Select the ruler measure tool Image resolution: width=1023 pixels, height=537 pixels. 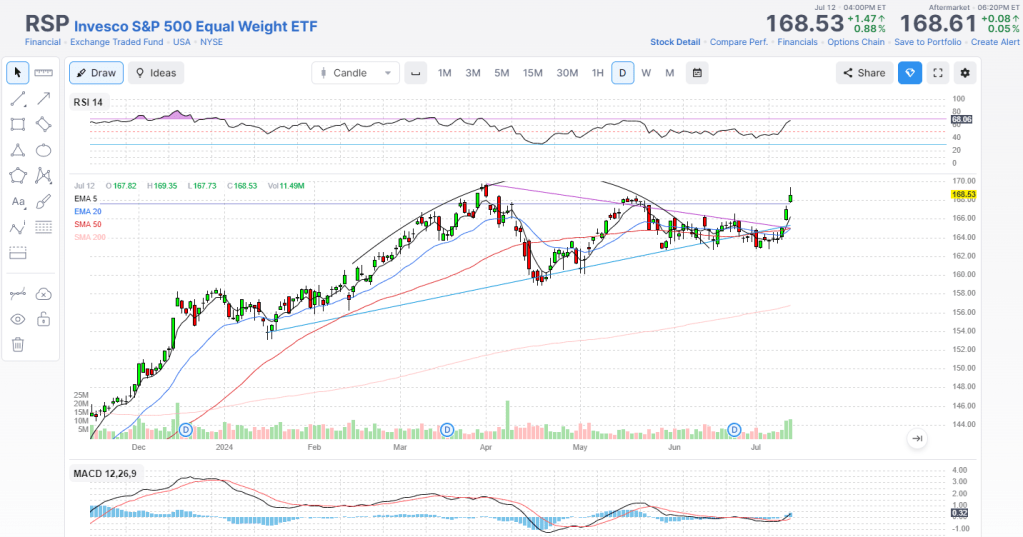[43, 73]
